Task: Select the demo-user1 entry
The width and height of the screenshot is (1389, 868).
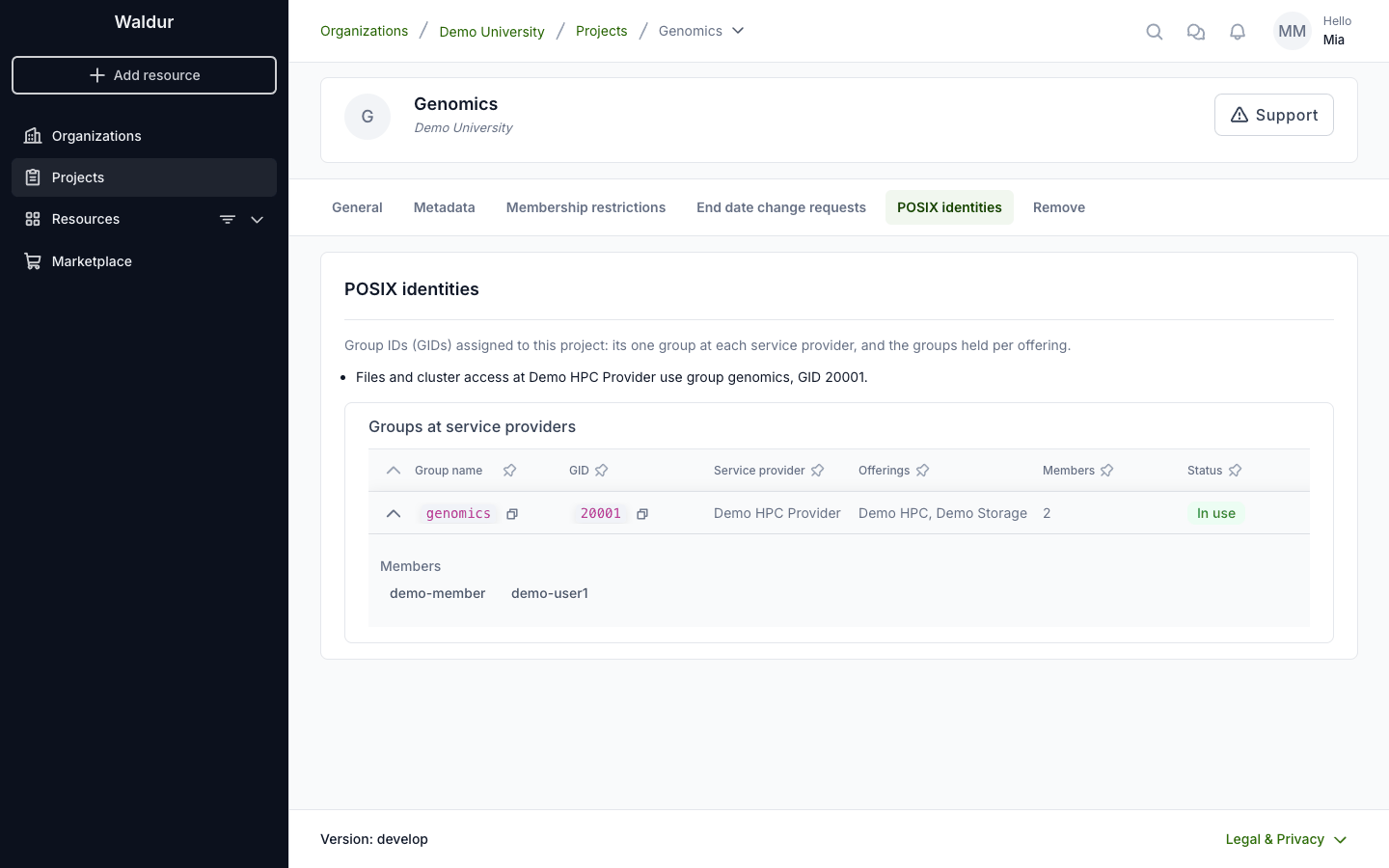Action: point(550,593)
